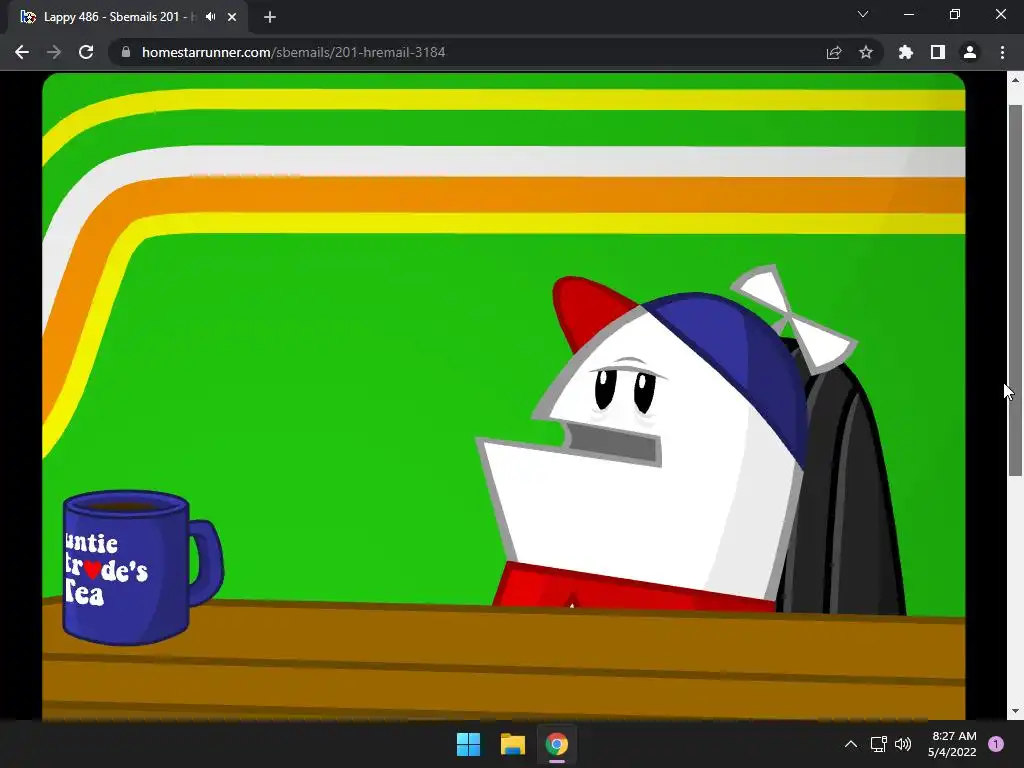
Task: Click the forward navigation arrow
Action: [54, 52]
